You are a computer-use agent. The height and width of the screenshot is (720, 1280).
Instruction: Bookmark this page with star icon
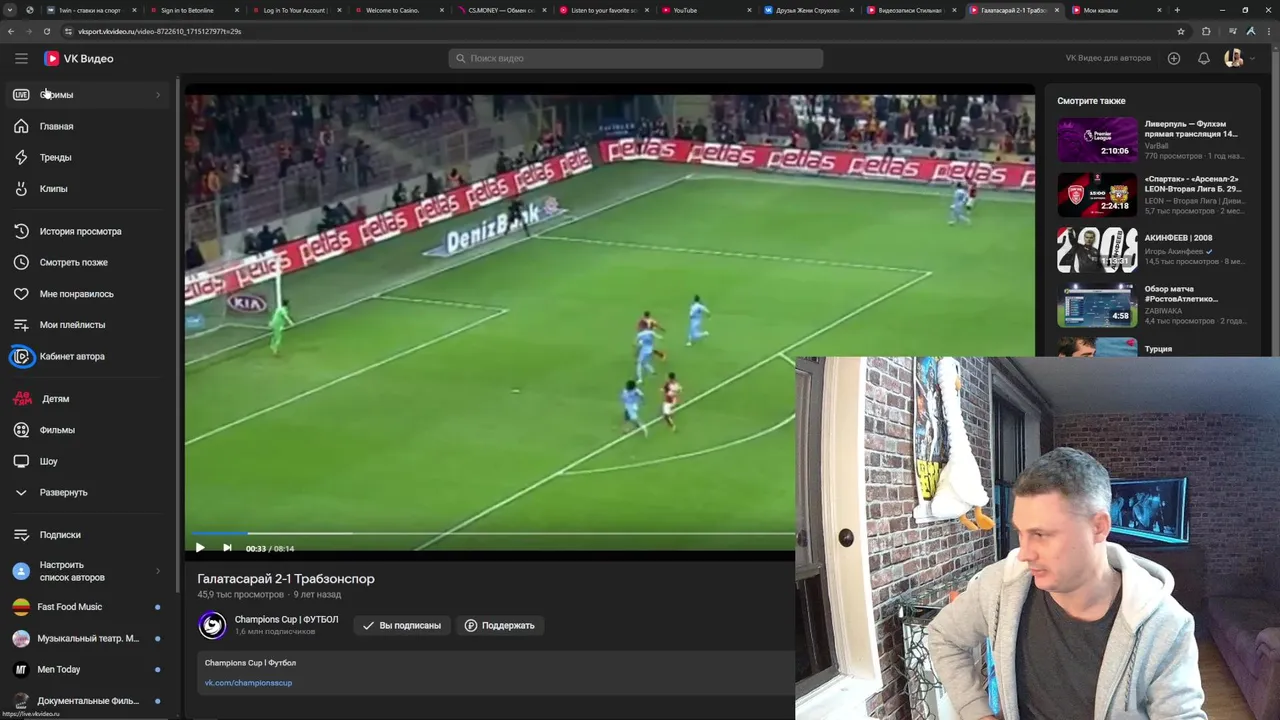pyautogui.click(x=1181, y=31)
